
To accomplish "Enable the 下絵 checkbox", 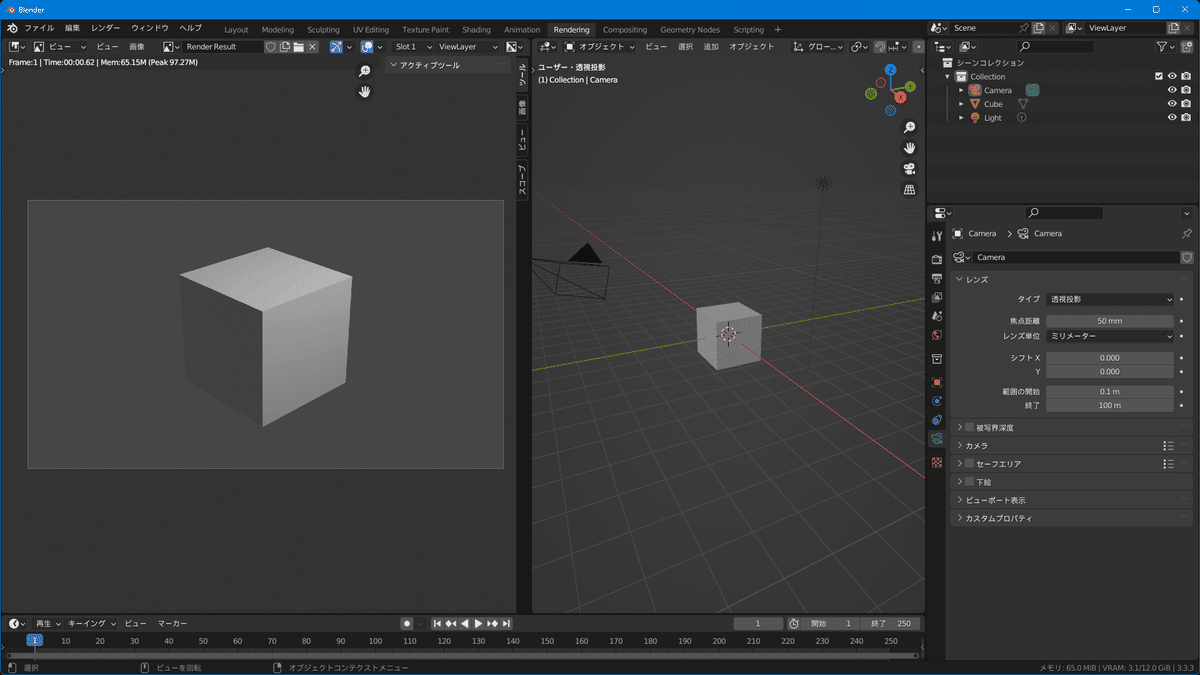I will [x=969, y=482].
